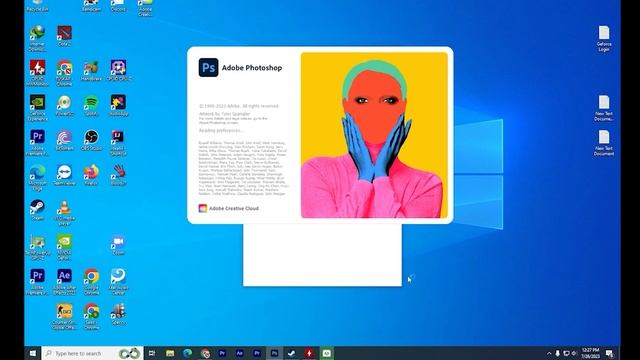Click 'Reading preferences...' status text
The width and height of the screenshot is (640, 360).
click(x=221, y=131)
